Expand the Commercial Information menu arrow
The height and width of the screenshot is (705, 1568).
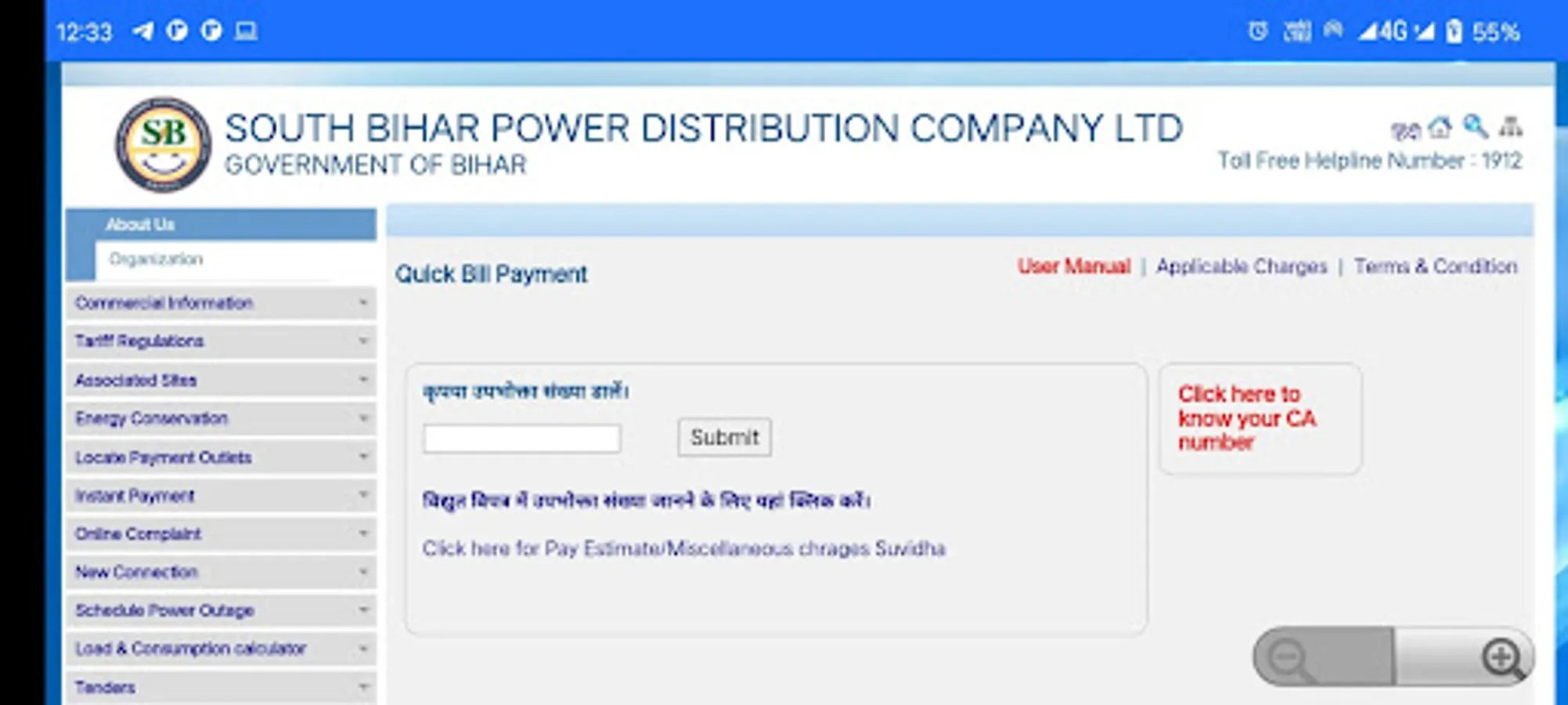pos(362,302)
